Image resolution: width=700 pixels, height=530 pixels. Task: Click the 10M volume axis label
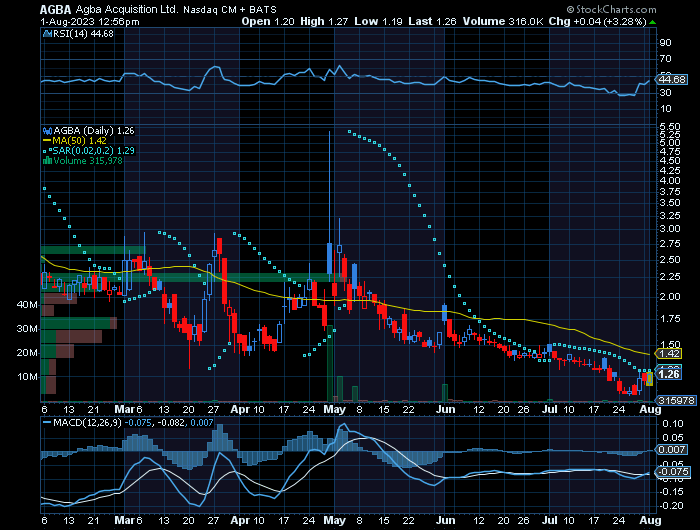27,376
